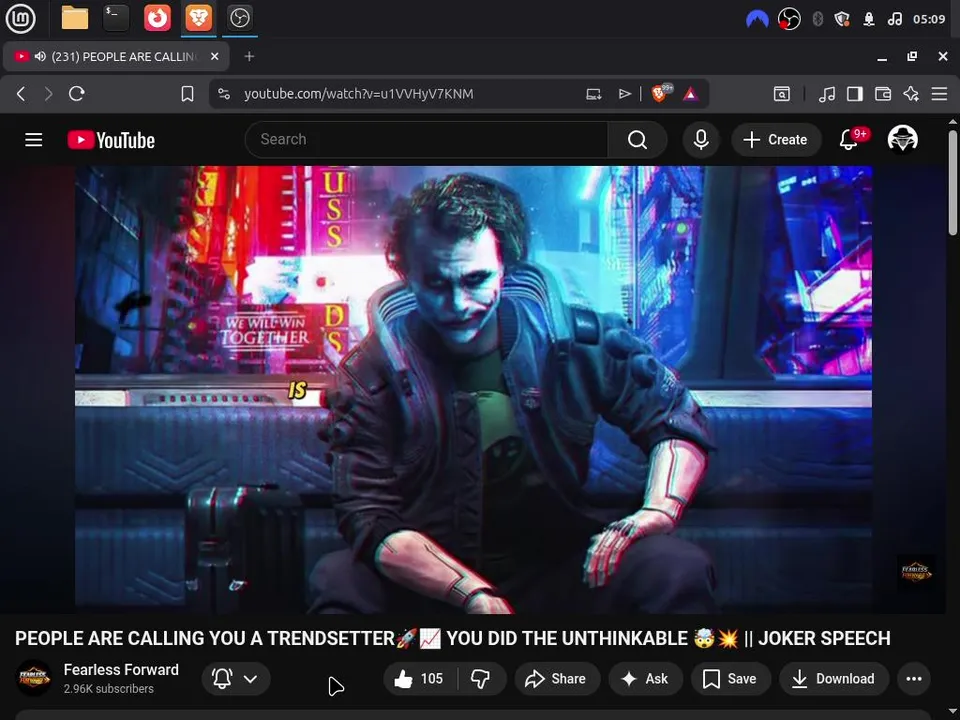Go back with the browser back arrow
This screenshot has height=720, width=960.
(x=21, y=94)
